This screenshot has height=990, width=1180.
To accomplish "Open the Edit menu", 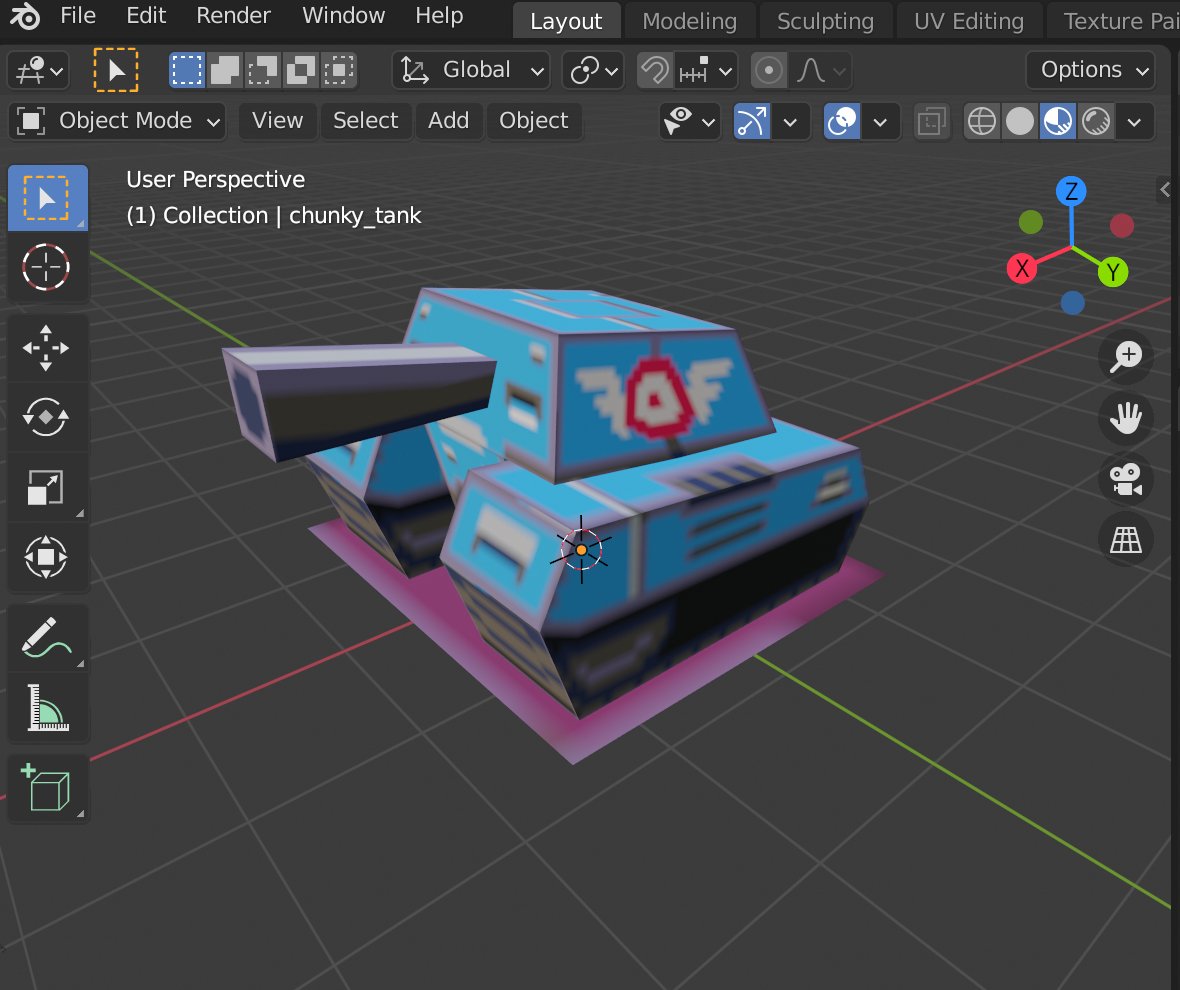I will (146, 16).
